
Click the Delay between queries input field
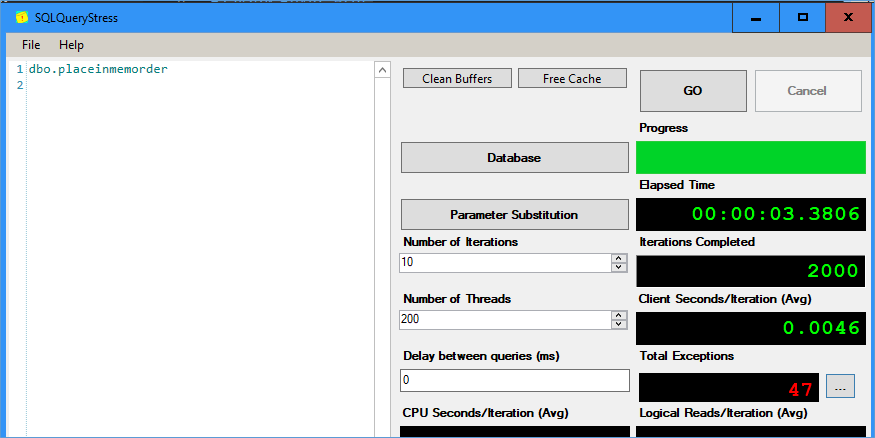coord(515,380)
